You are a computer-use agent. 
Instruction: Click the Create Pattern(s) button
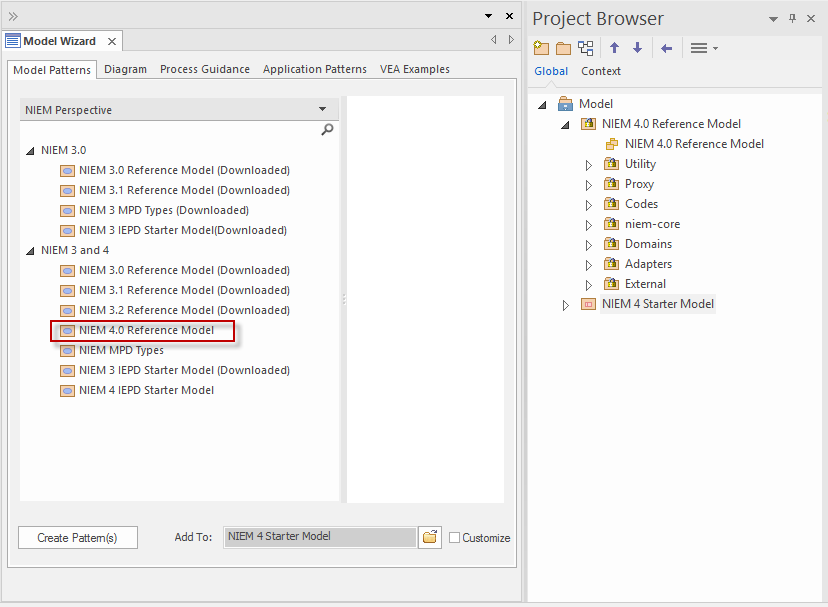click(77, 538)
